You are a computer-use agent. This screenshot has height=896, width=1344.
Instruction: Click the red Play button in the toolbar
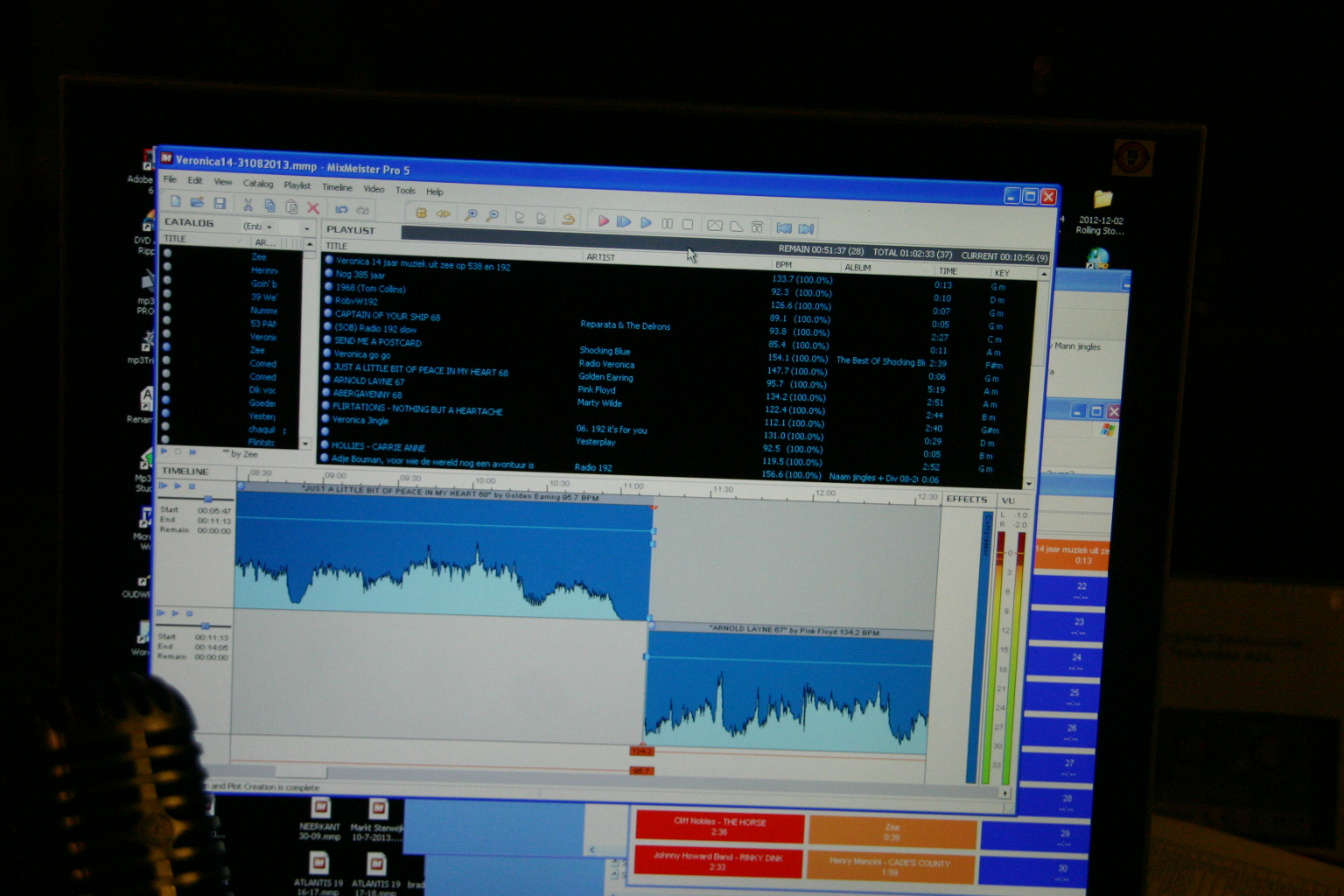pos(603,221)
